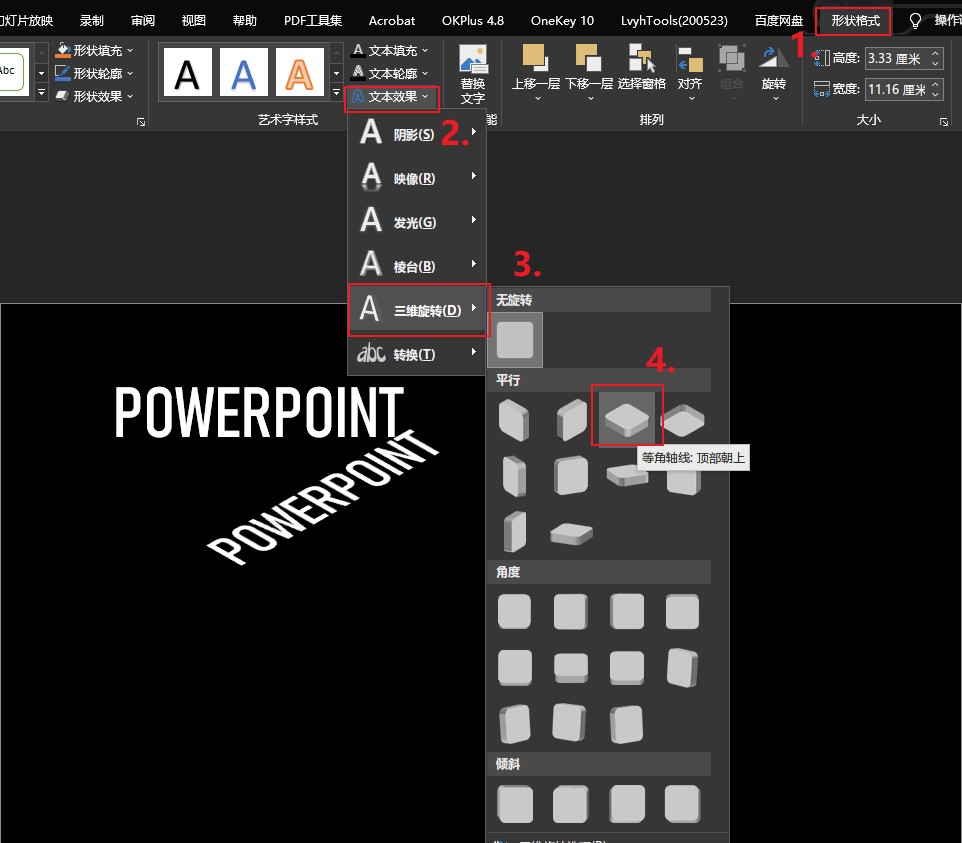Open the 大小 group dialog launcher
This screenshot has height=843, width=962.
click(944, 122)
